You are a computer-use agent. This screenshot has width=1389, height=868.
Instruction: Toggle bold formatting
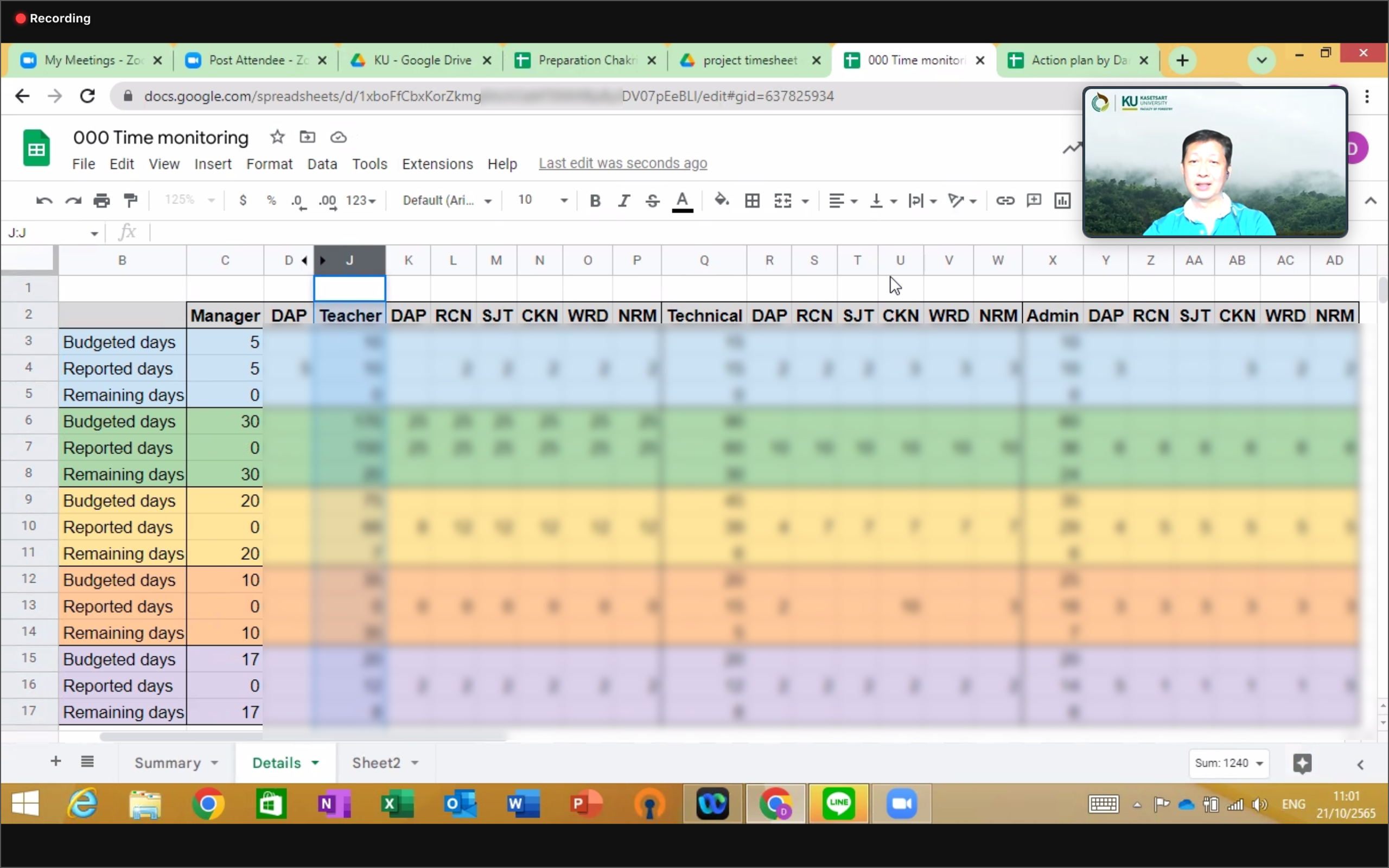tap(595, 200)
